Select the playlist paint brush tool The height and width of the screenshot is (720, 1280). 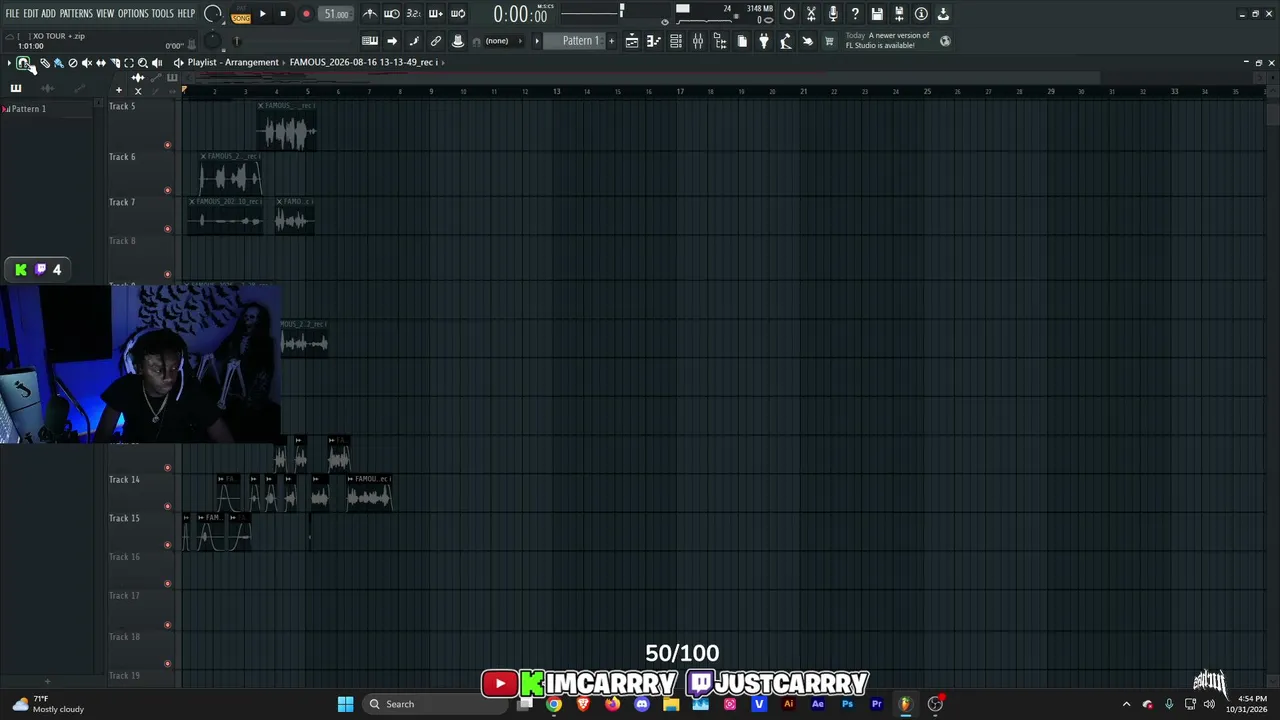pyautogui.click(x=59, y=63)
